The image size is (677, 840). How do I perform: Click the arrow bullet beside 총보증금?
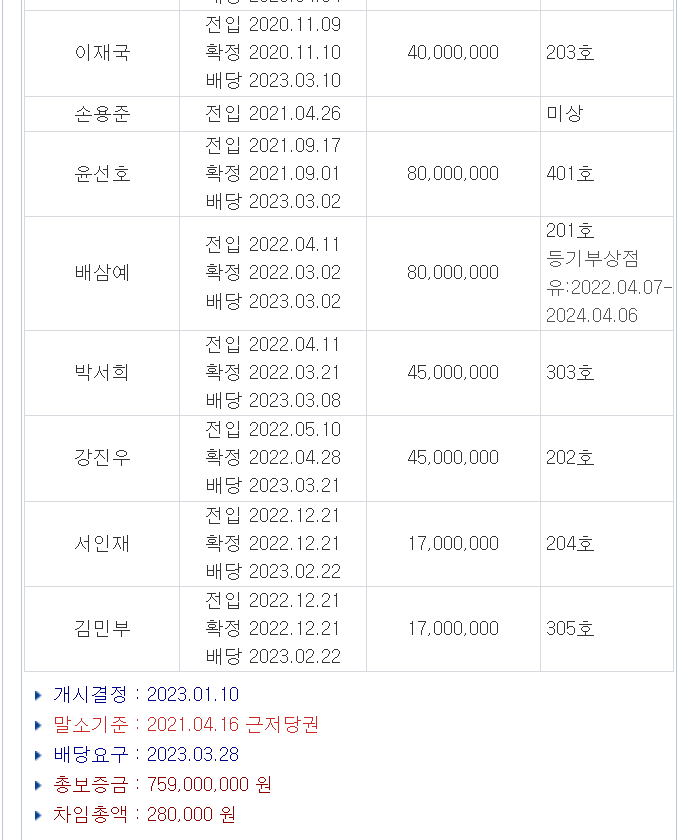[38, 785]
